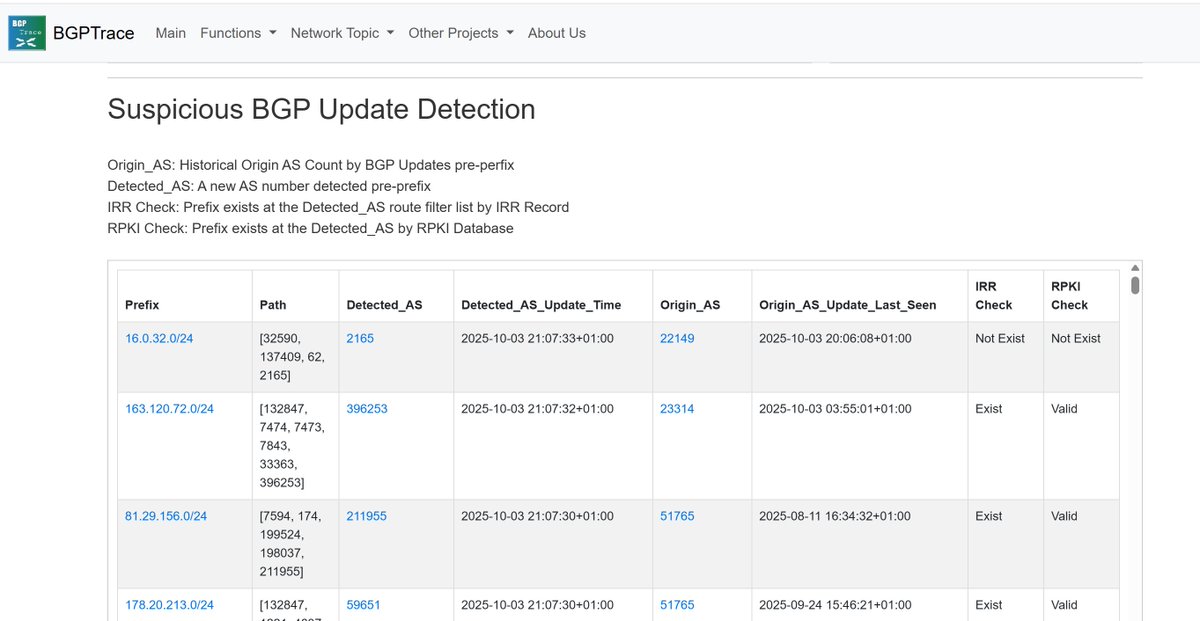Click the 'Origin_AS: Historical Origin' description line
1200x621 pixels.
[x=310, y=165]
